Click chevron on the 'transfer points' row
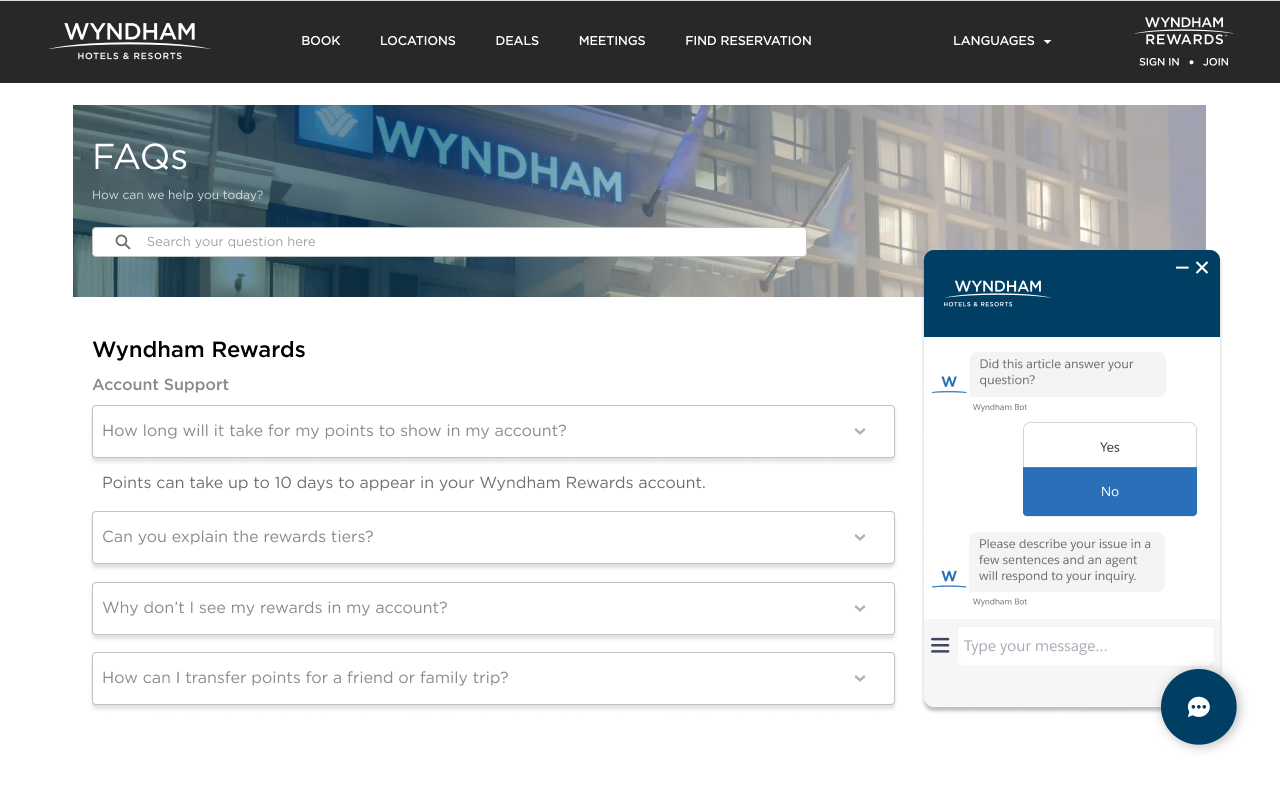1280x791 pixels. (860, 679)
